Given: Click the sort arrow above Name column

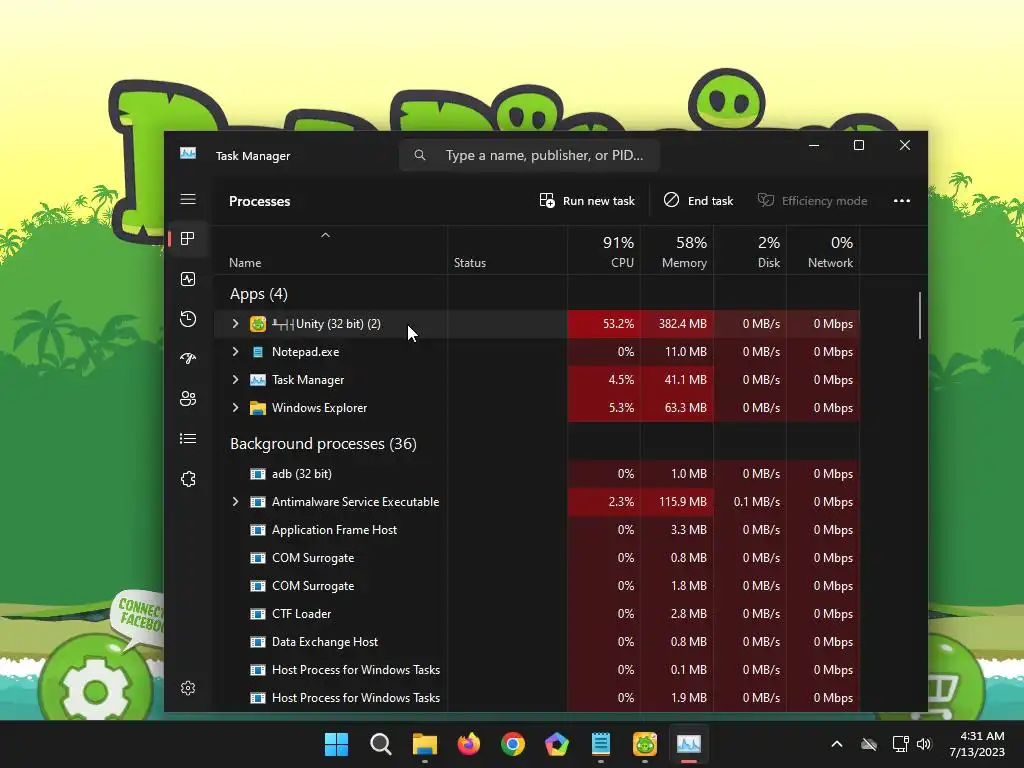Looking at the screenshot, I should pos(325,235).
